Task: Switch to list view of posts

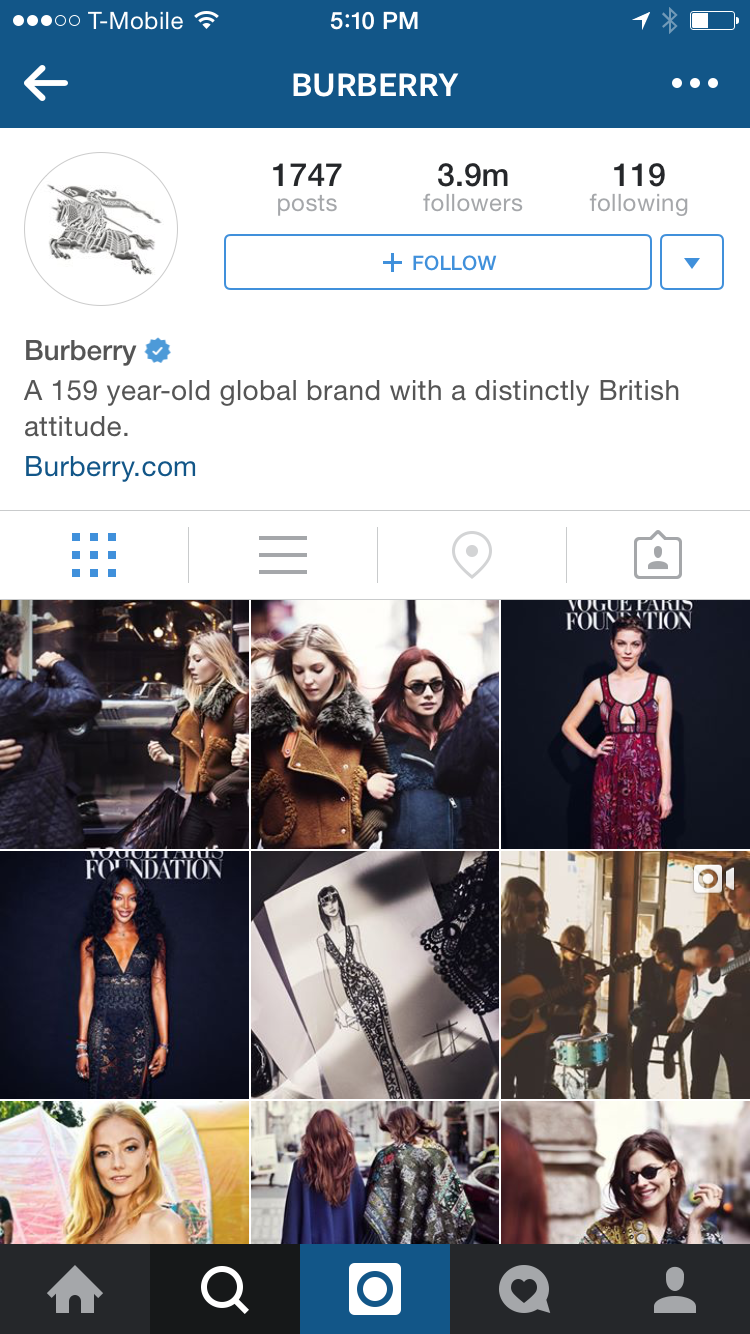Action: tap(283, 555)
